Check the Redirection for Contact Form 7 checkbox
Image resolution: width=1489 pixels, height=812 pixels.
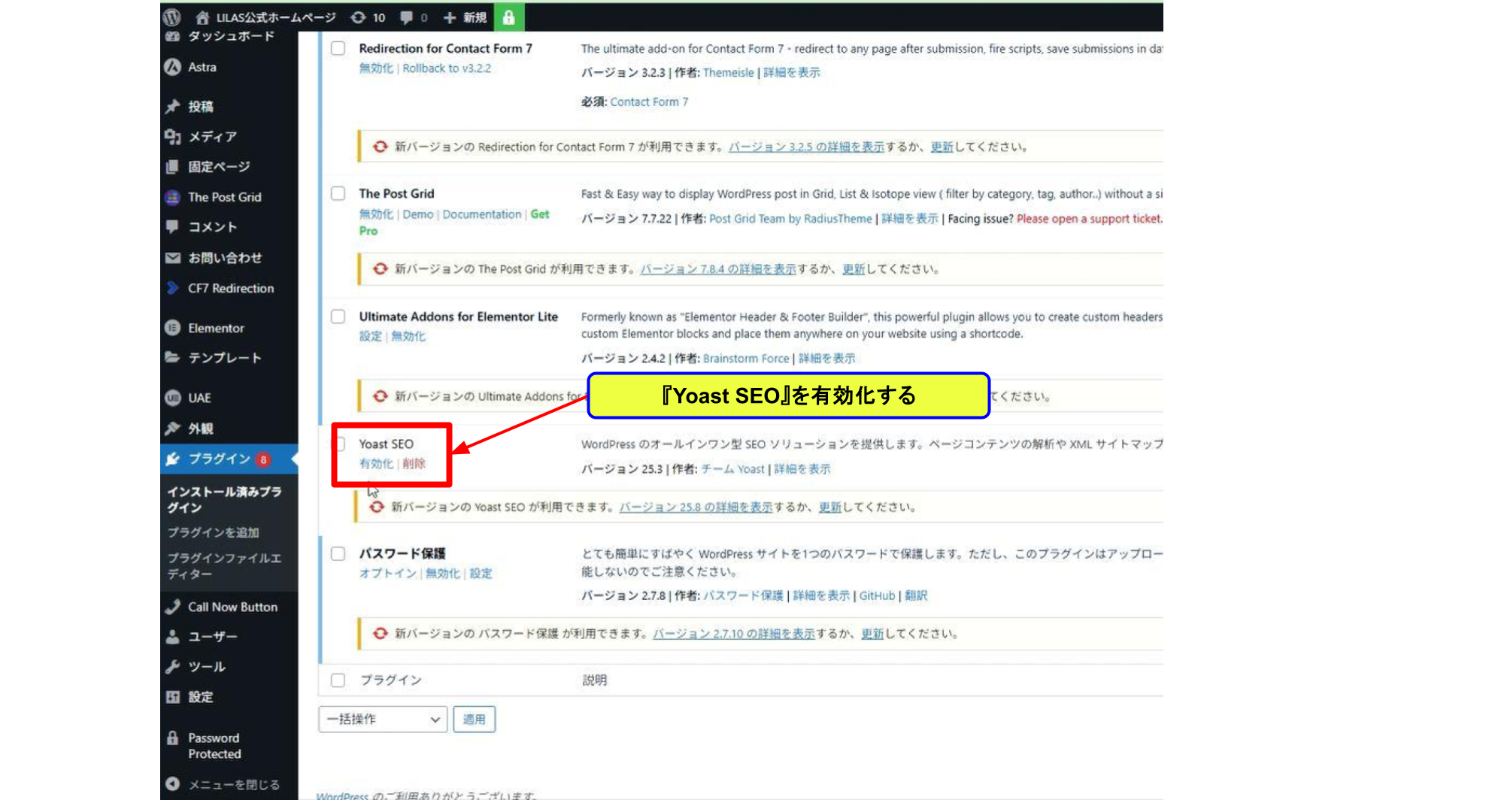(x=338, y=48)
